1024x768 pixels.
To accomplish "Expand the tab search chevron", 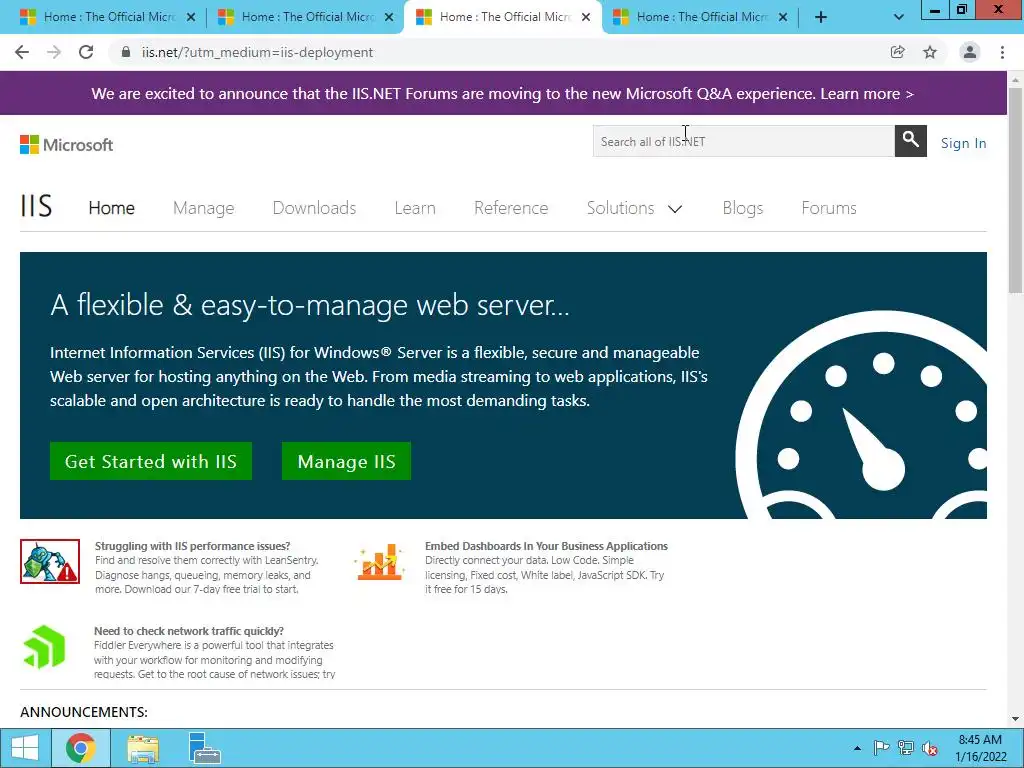I will 899,18.
